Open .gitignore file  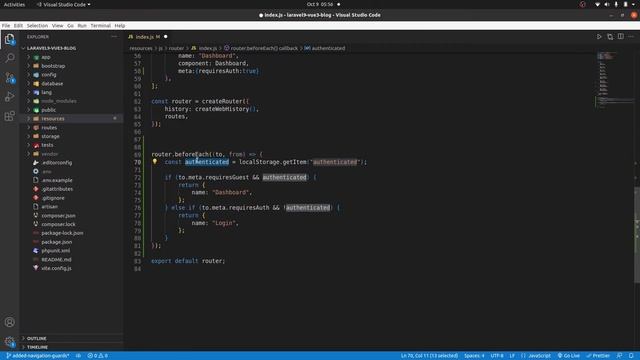(x=53, y=198)
